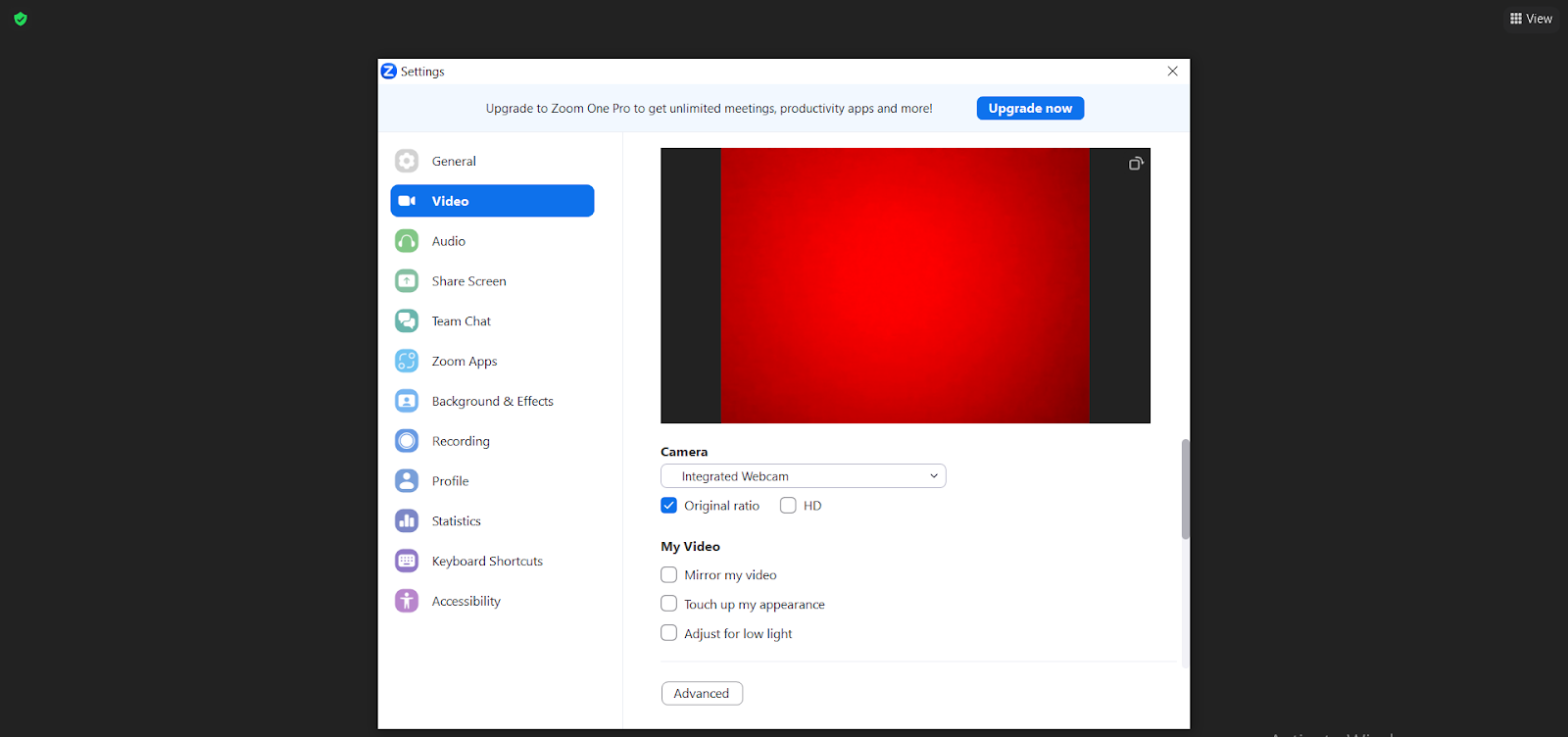The height and width of the screenshot is (737, 1568).
Task: Click the Share Screen sidebar icon
Action: pyautogui.click(x=407, y=281)
